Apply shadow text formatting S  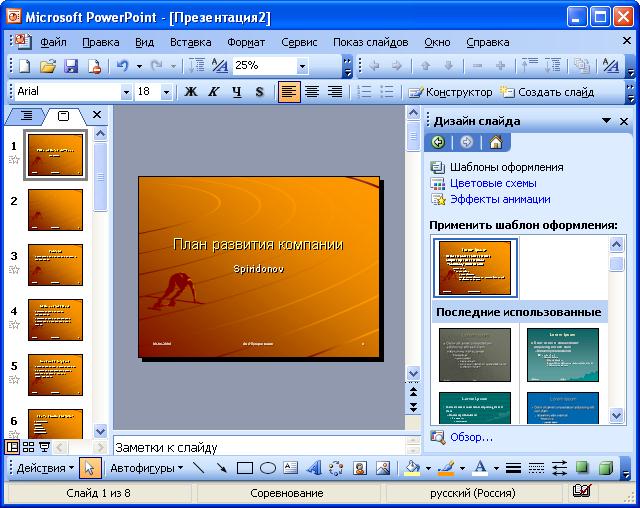(259, 92)
